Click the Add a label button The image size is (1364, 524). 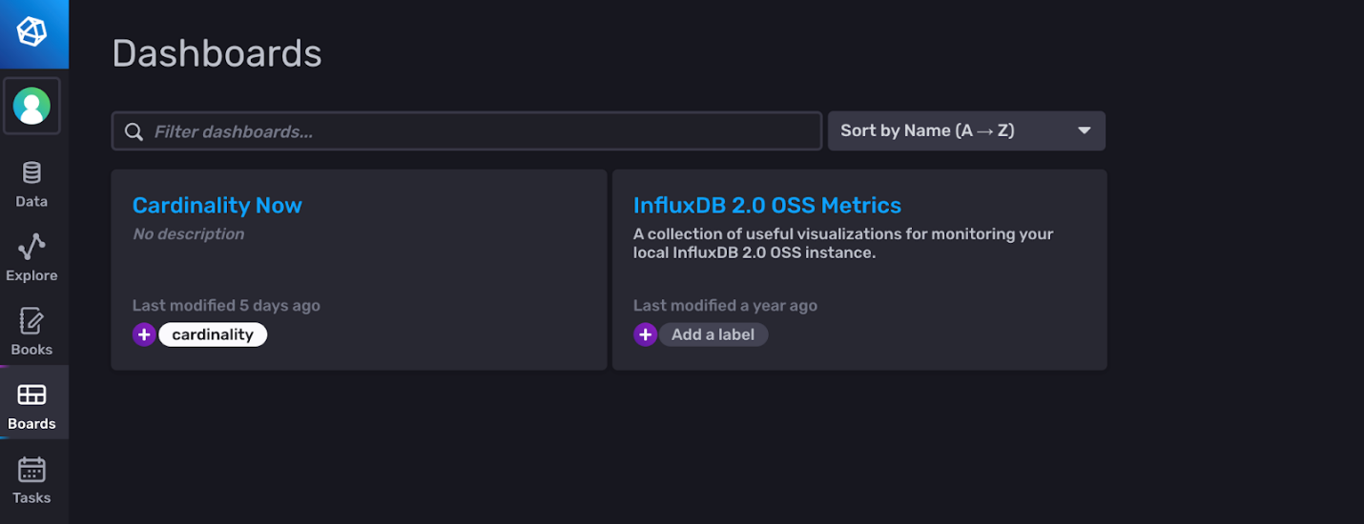pos(713,335)
